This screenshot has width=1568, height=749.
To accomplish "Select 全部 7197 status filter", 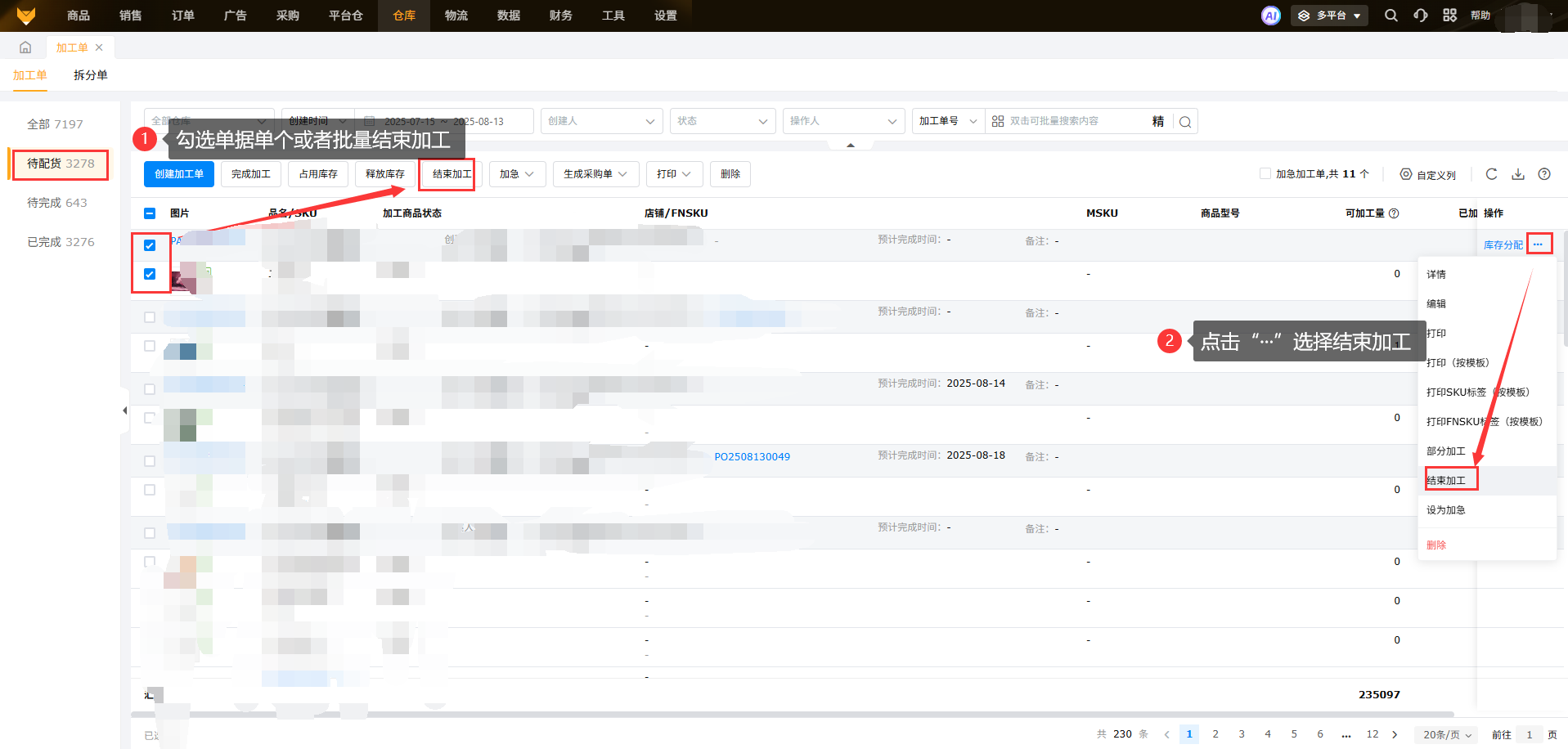I will pos(55,124).
